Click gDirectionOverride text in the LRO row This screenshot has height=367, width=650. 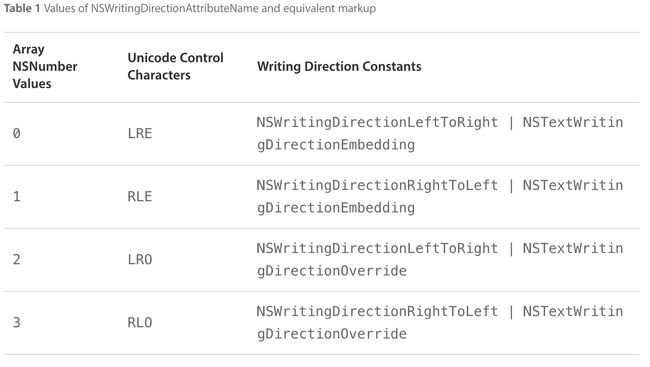332,271
